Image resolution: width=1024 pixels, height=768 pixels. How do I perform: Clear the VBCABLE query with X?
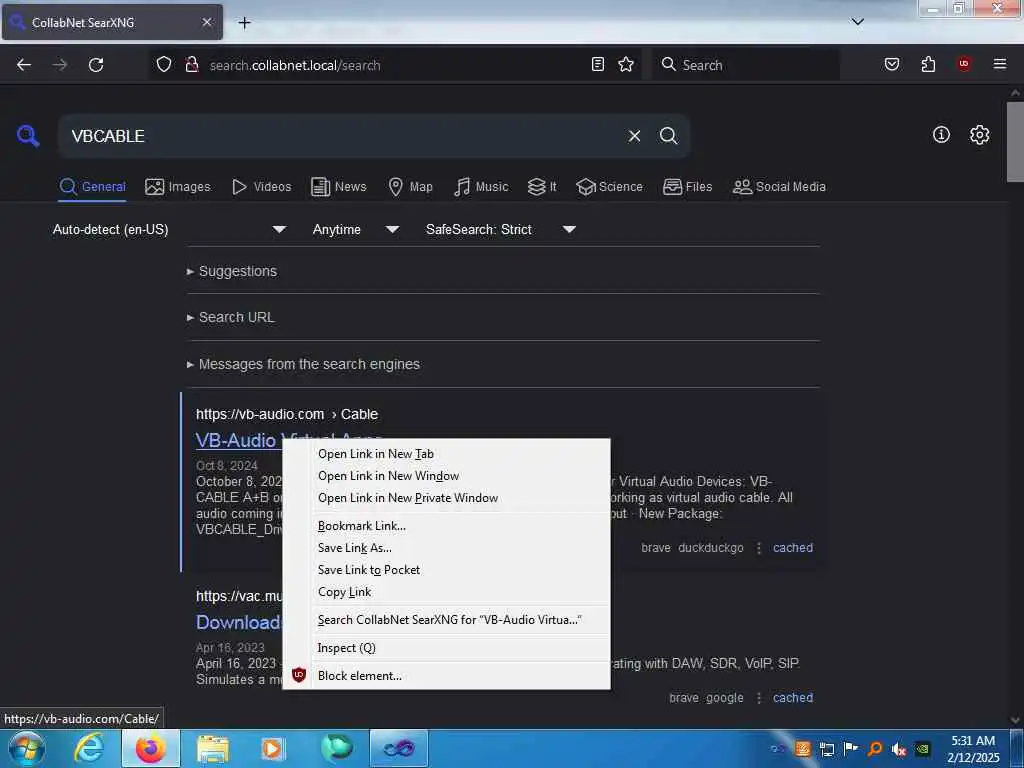634,136
